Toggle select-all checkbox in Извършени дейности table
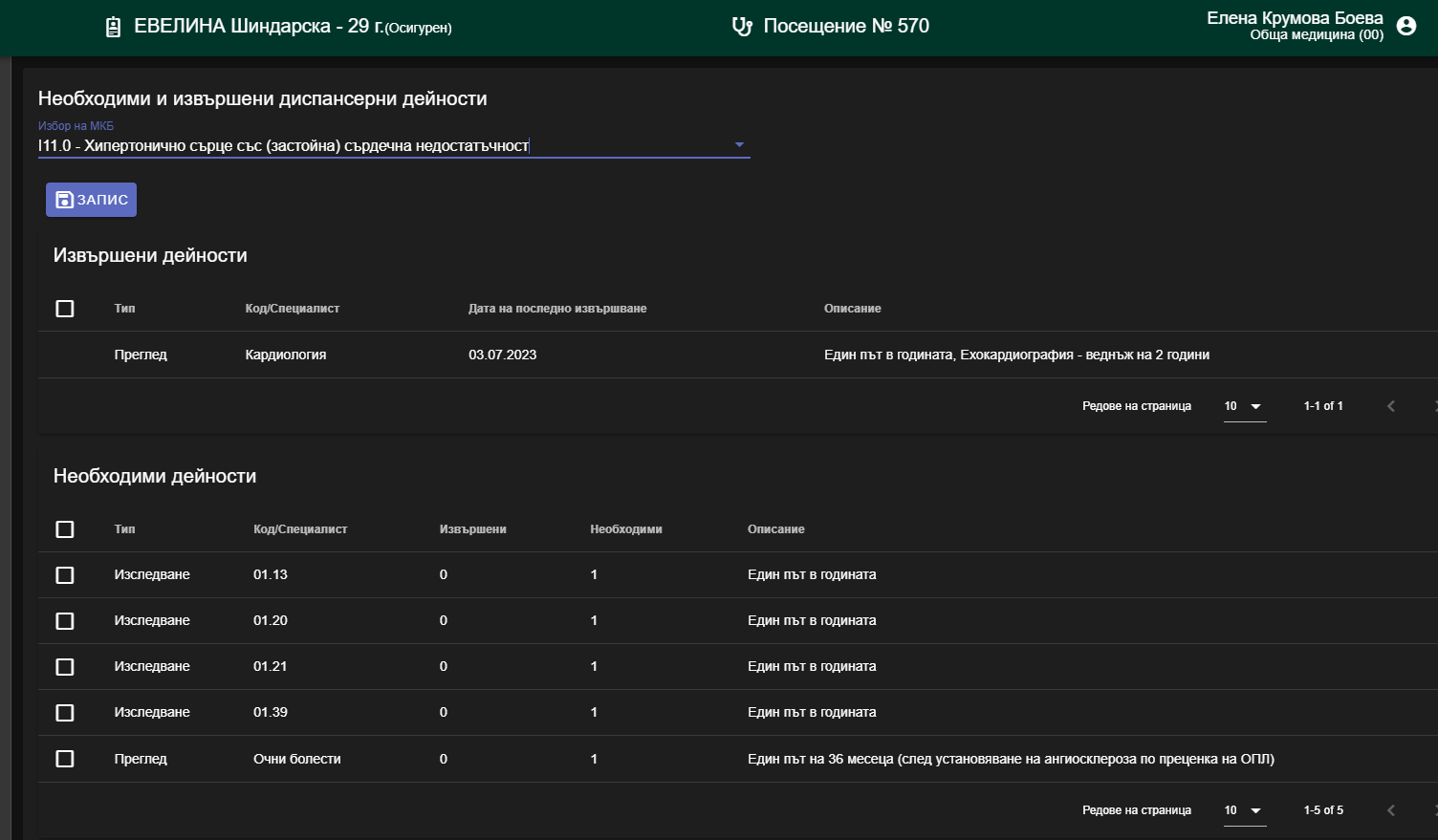 tap(65, 309)
